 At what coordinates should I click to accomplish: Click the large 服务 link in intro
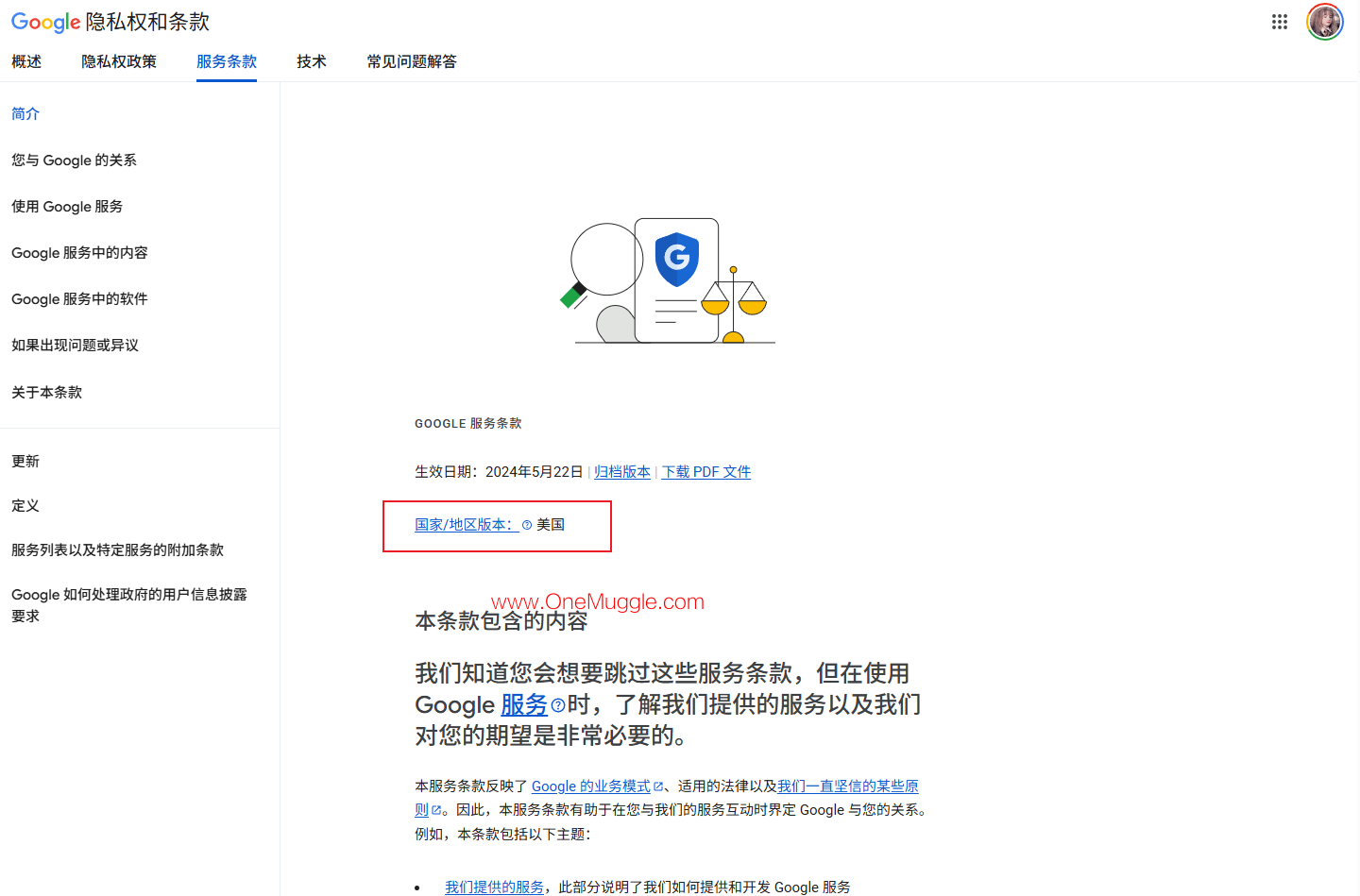(524, 705)
